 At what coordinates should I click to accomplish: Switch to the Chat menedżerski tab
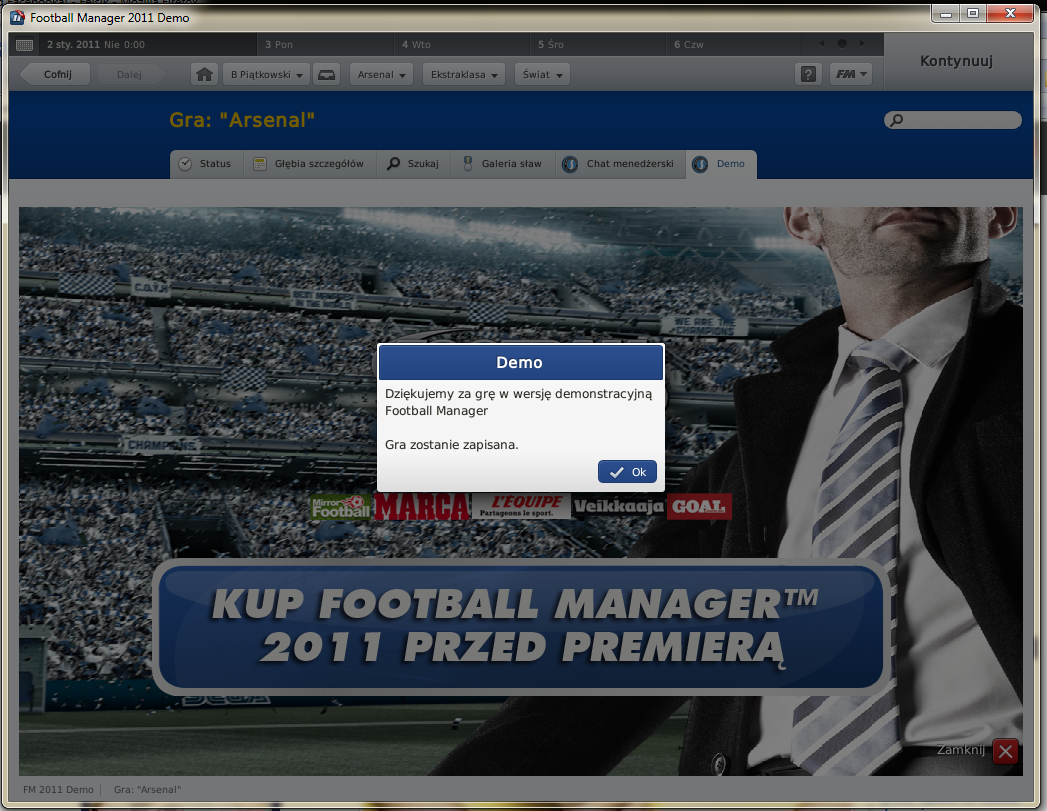point(620,164)
